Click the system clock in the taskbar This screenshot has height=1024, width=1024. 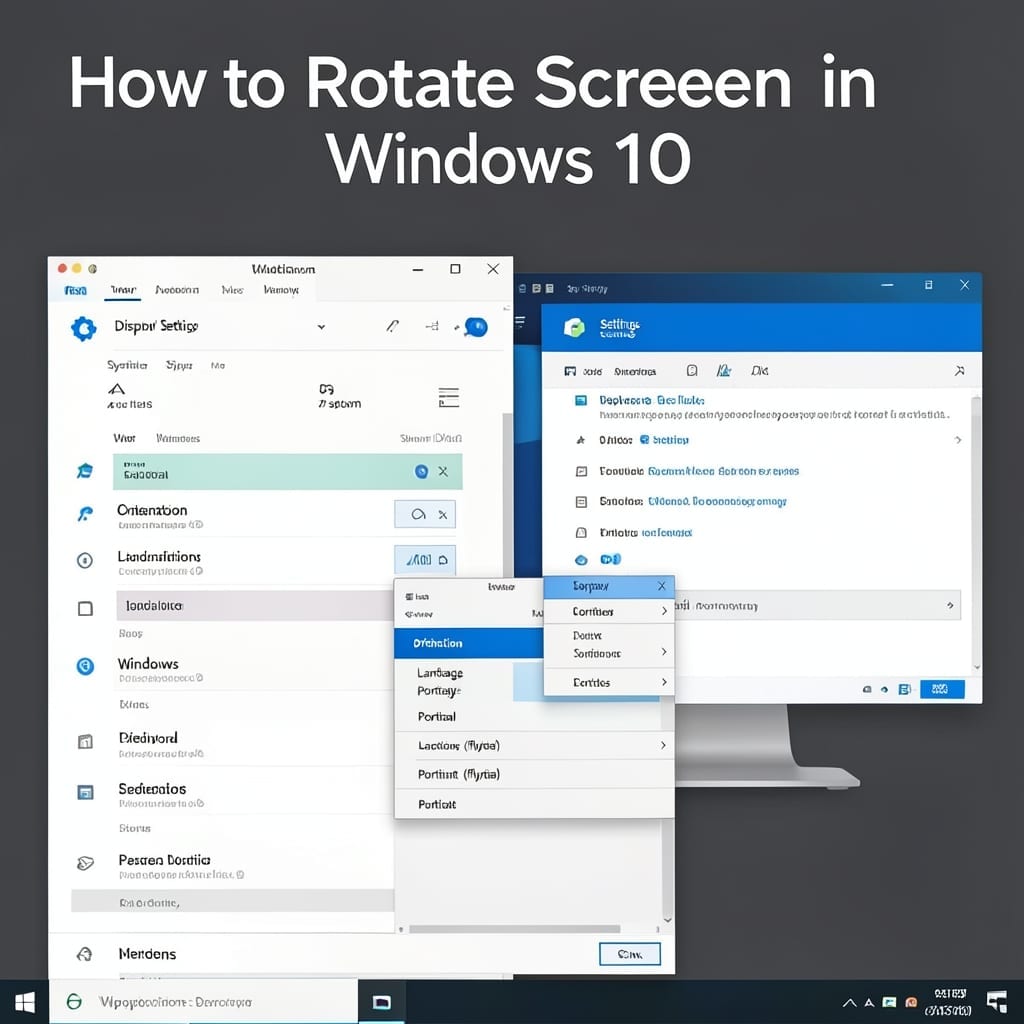pos(949,1002)
